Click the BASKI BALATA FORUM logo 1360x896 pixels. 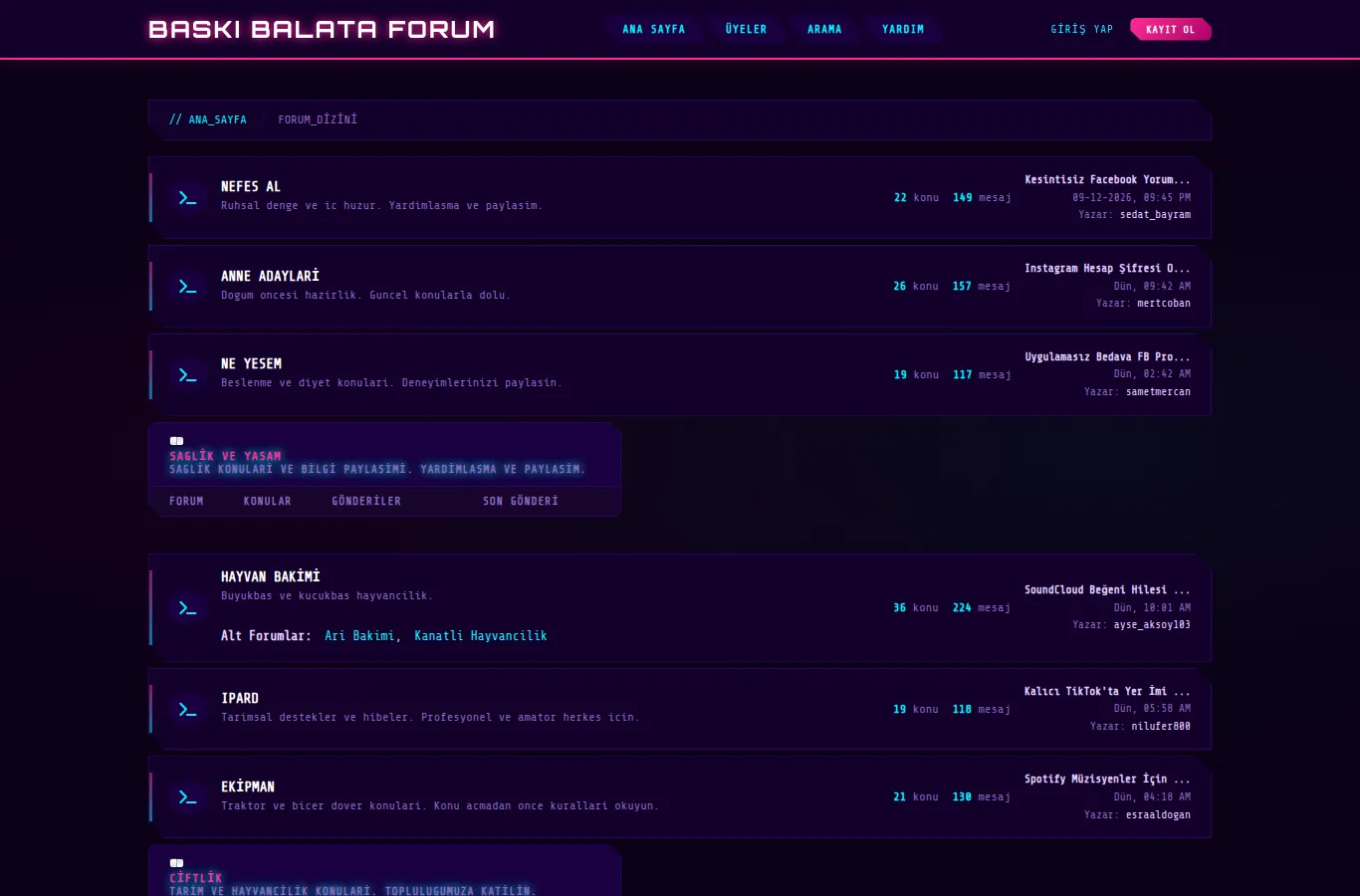point(322,30)
